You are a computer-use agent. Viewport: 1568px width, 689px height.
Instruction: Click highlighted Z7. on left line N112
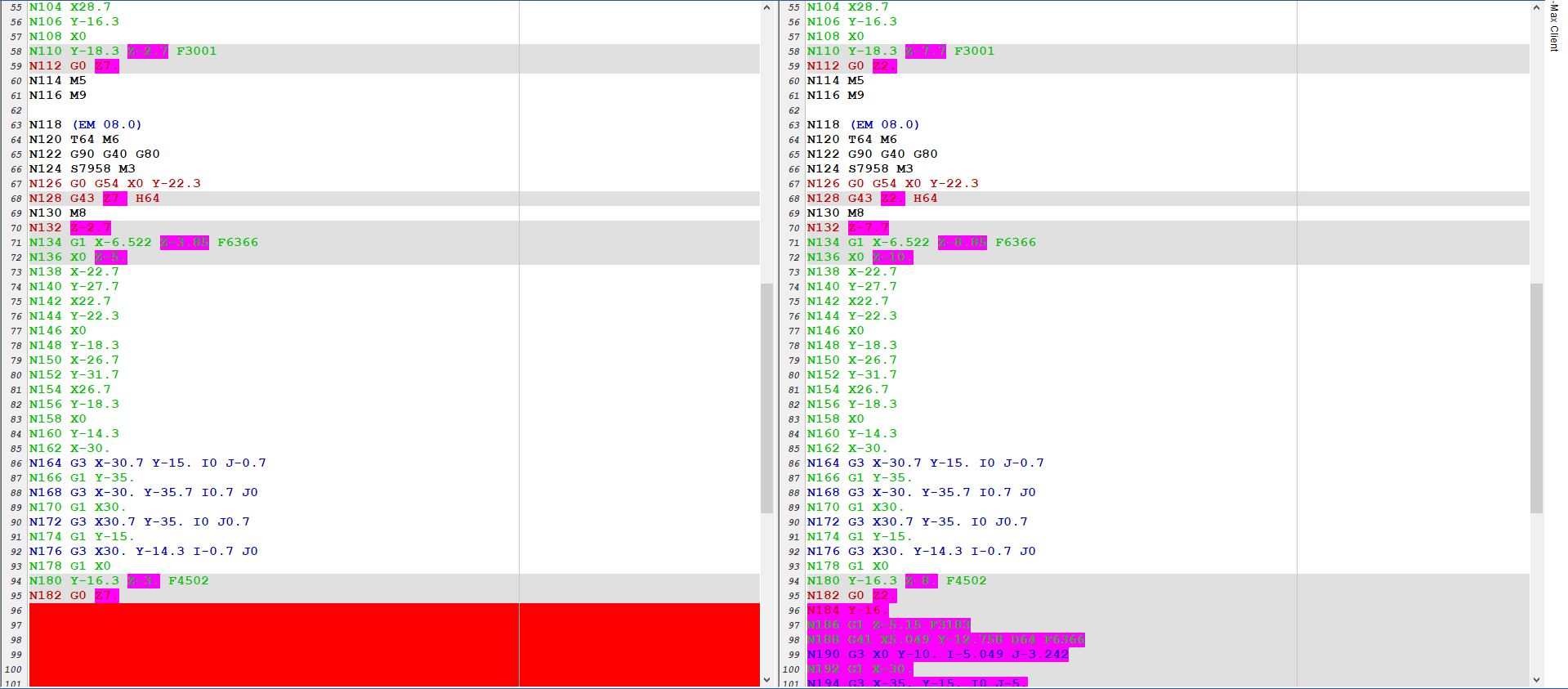pos(106,66)
